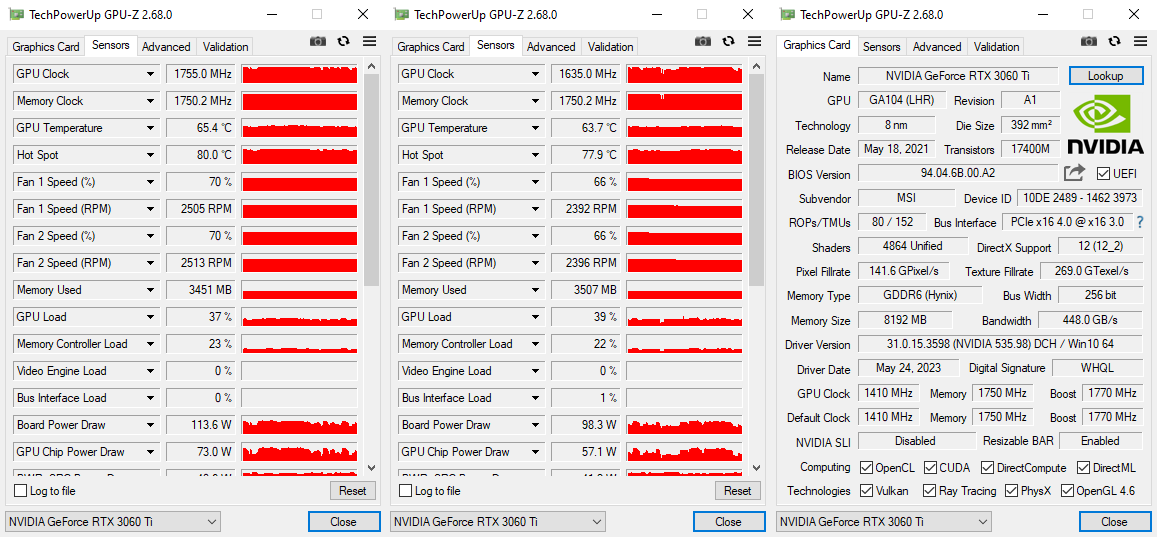Open the Advanced tab in the left window
The height and width of the screenshot is (537, 1157).
tap(166, 46)
